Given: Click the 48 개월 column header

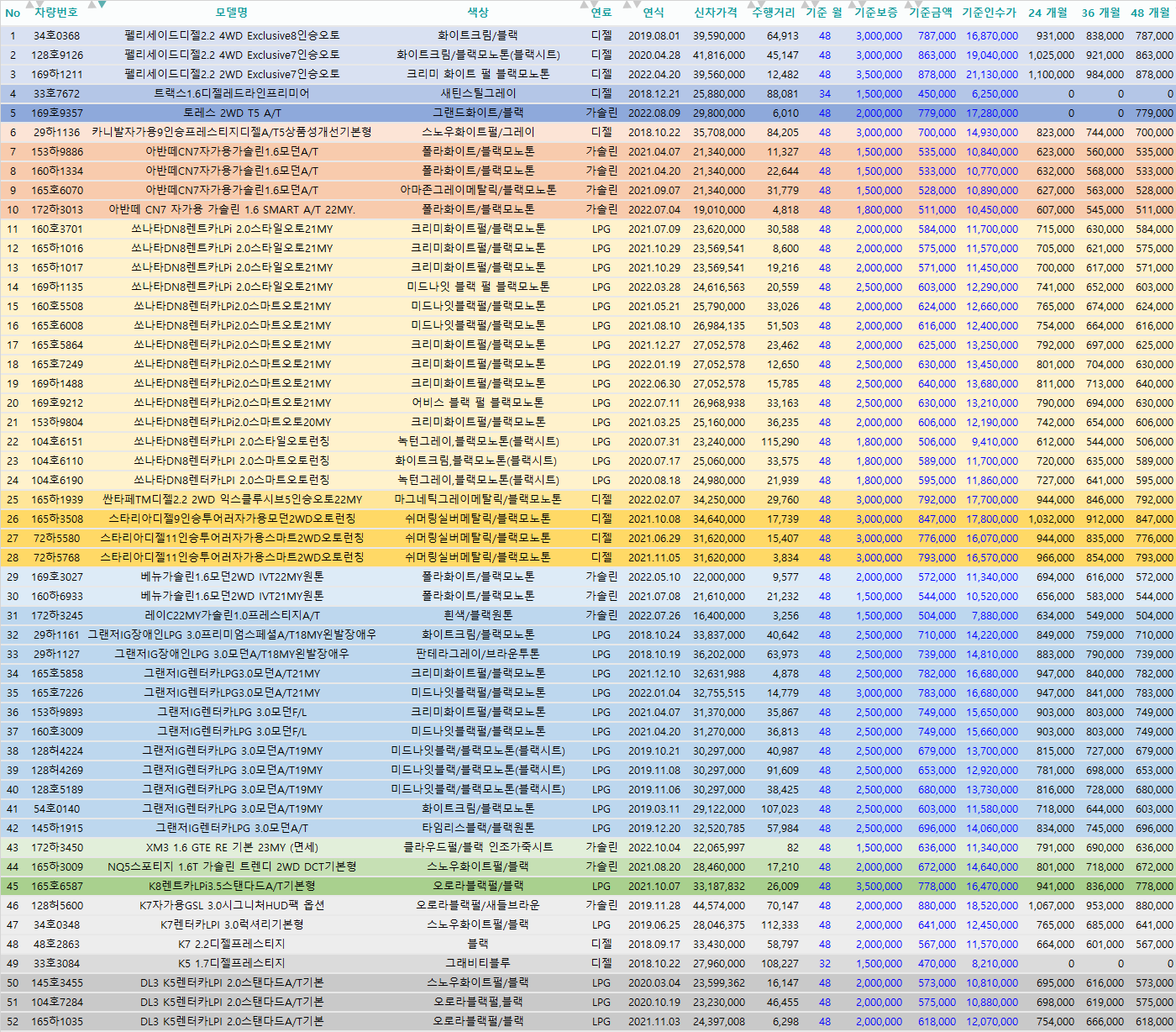Looking at the screenshot, I should coord(1151,13).
